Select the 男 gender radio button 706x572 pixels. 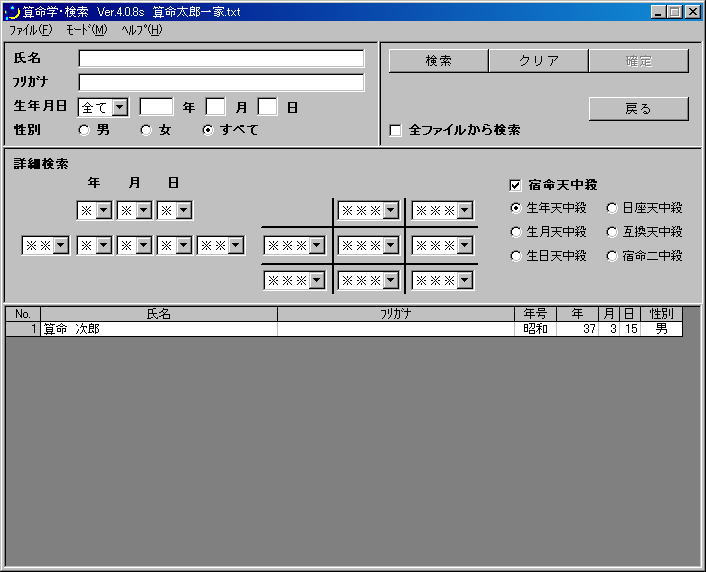pyautogui.click(x=84, y=130)
